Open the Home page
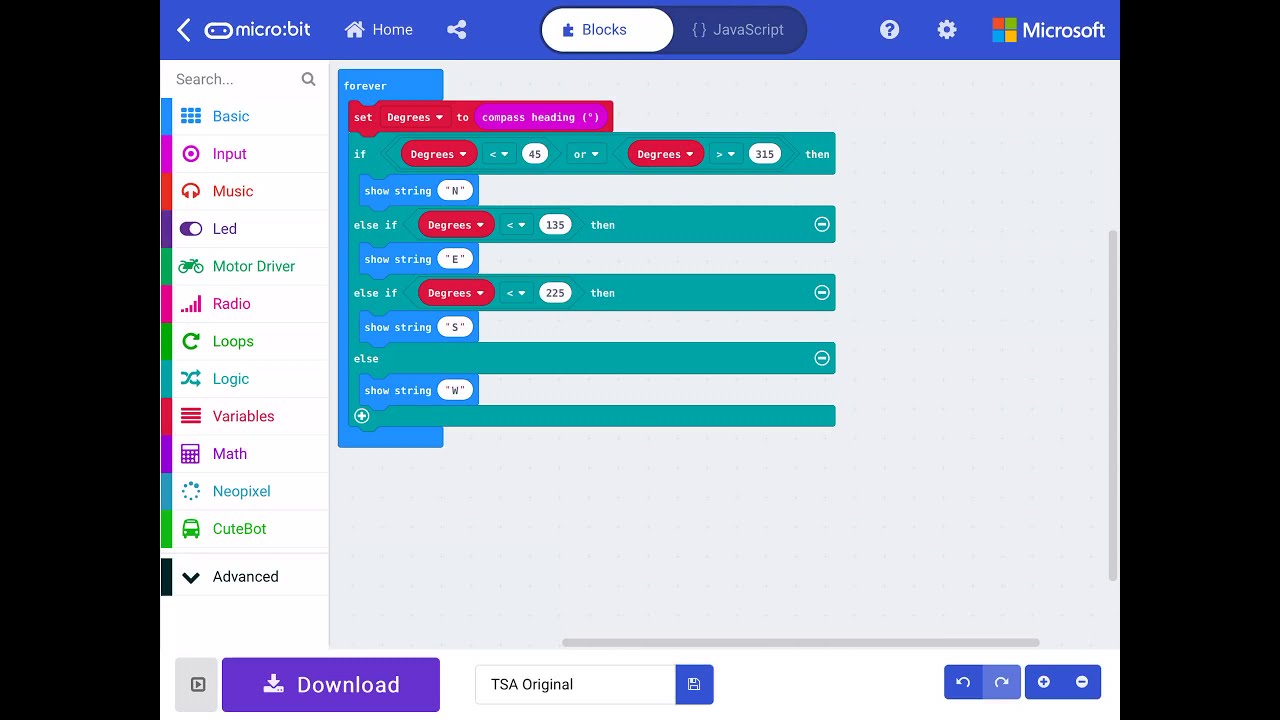Image resolution: width=1280 pixels, height=720 pixels. [x=379, y=30]
